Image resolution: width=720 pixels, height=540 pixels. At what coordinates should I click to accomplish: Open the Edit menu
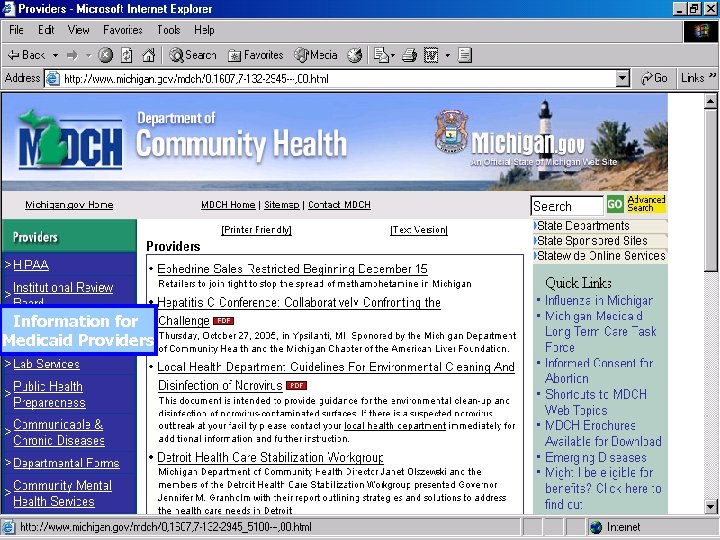(46, 30)
